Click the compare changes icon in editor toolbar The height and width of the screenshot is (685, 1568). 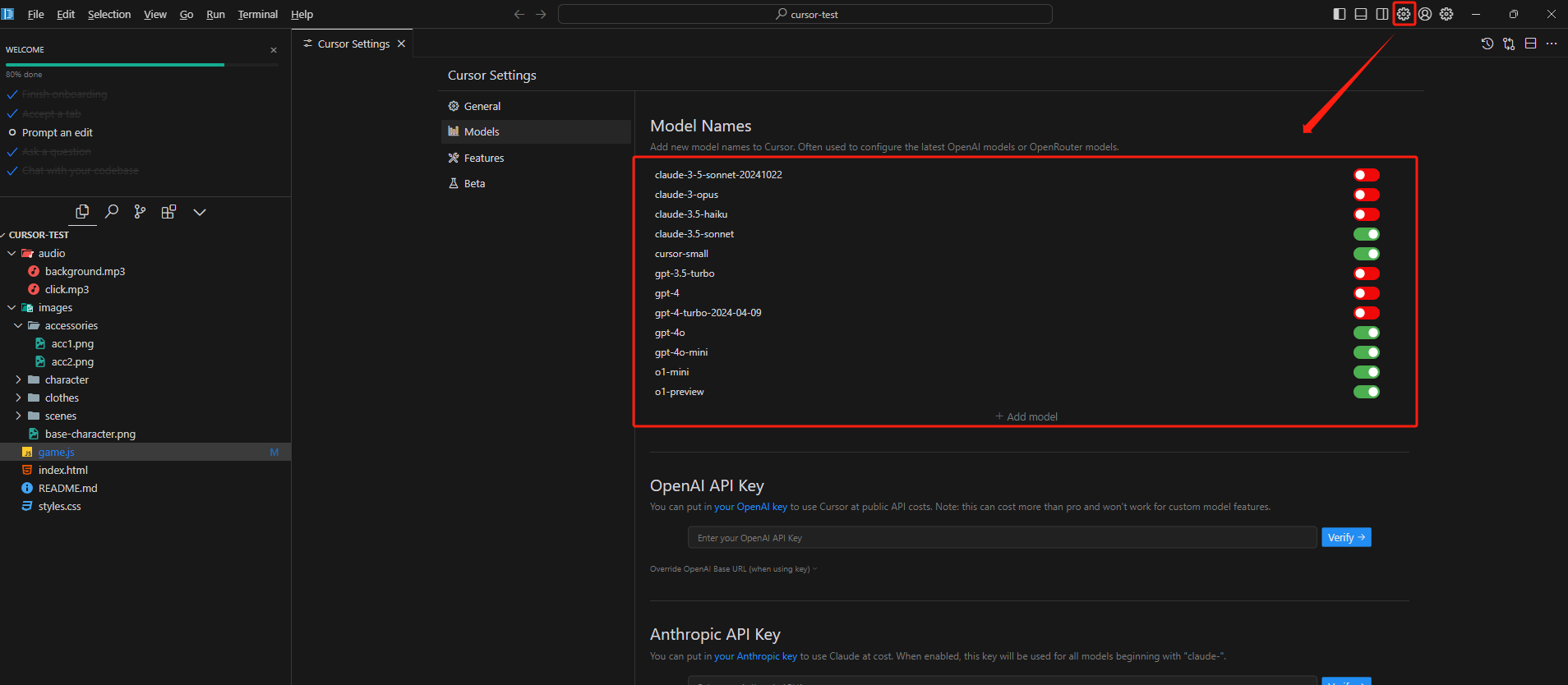(x=1509, y=44)
